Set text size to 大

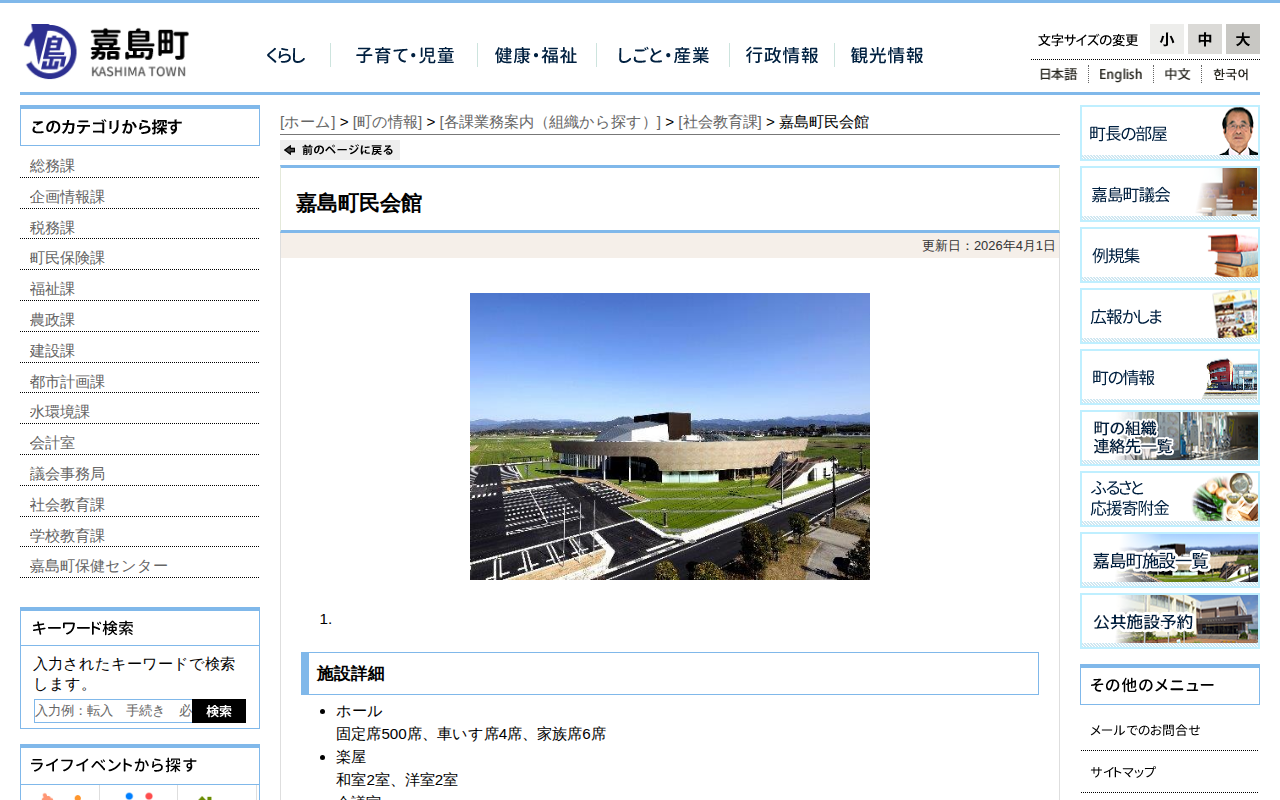click(1243, 39)
